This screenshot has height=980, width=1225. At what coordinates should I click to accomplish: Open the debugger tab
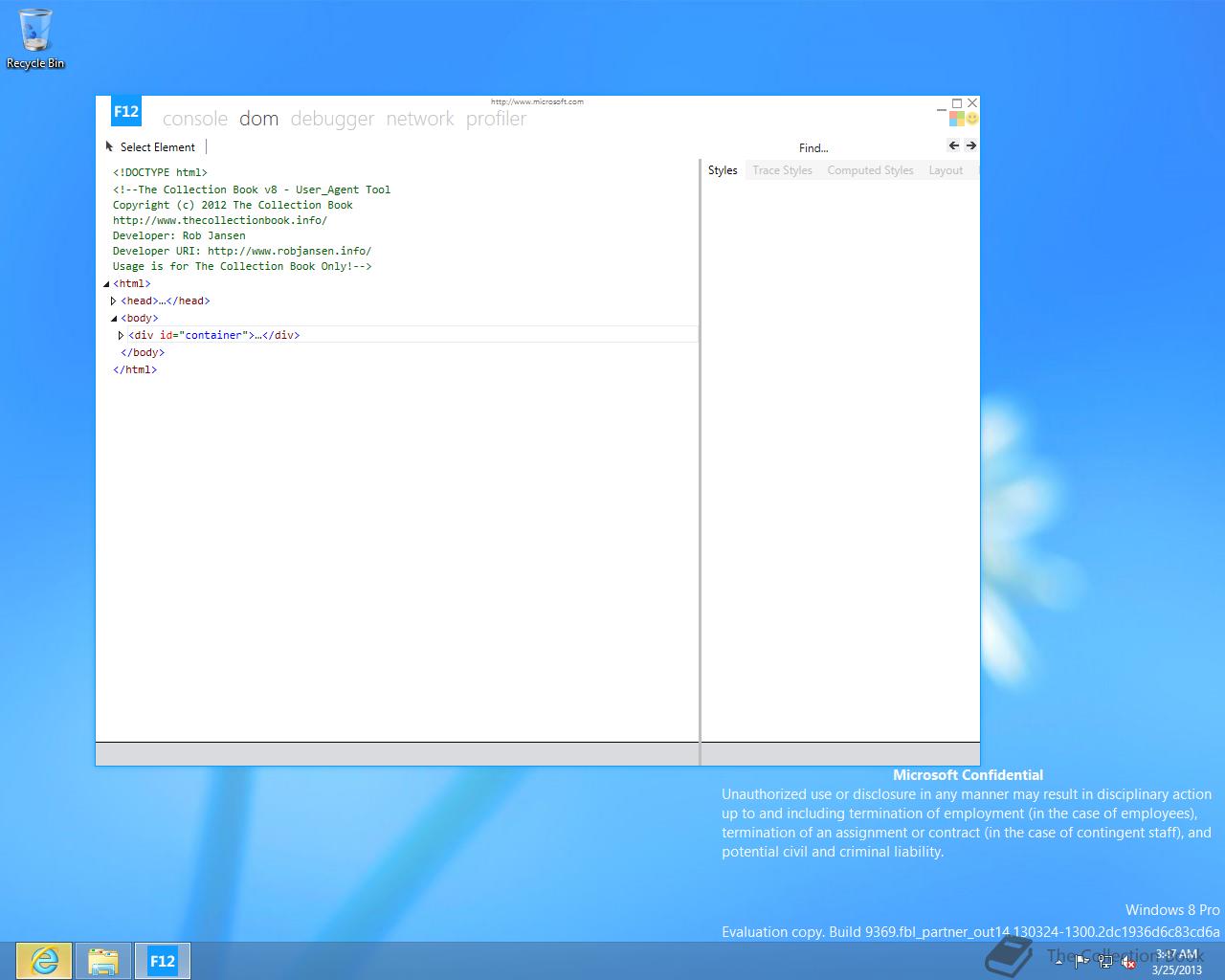coord(332,119)
